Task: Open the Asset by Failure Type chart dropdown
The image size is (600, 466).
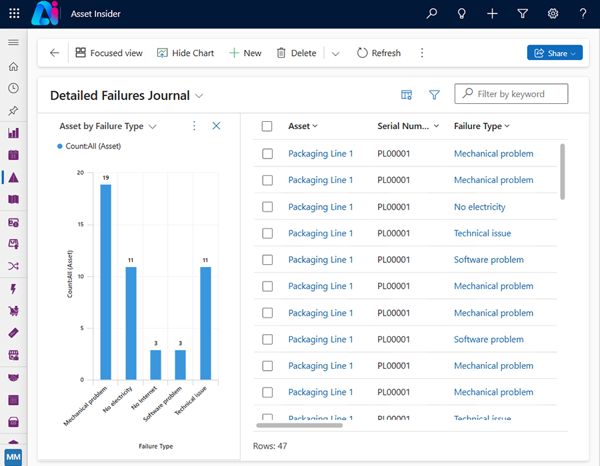Action: point(153,127)
